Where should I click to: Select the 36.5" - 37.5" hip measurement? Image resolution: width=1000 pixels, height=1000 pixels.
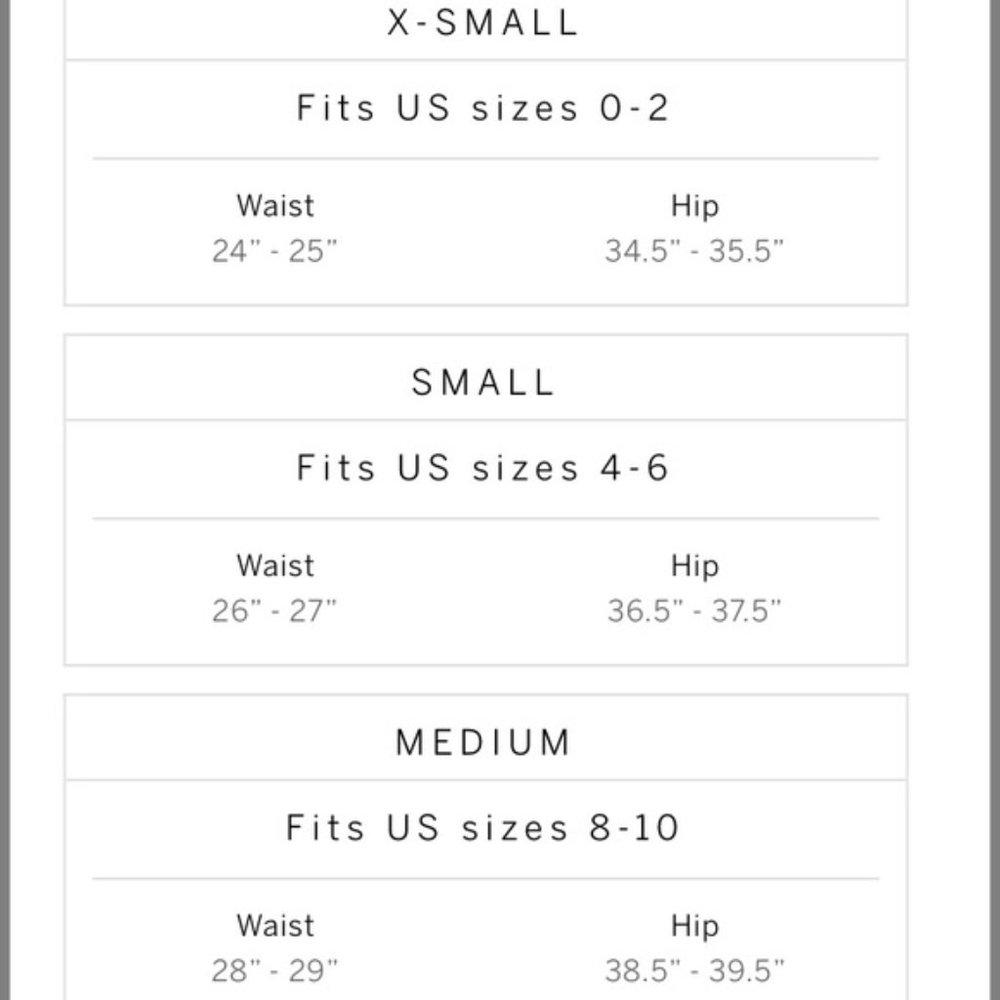point(694,611)
